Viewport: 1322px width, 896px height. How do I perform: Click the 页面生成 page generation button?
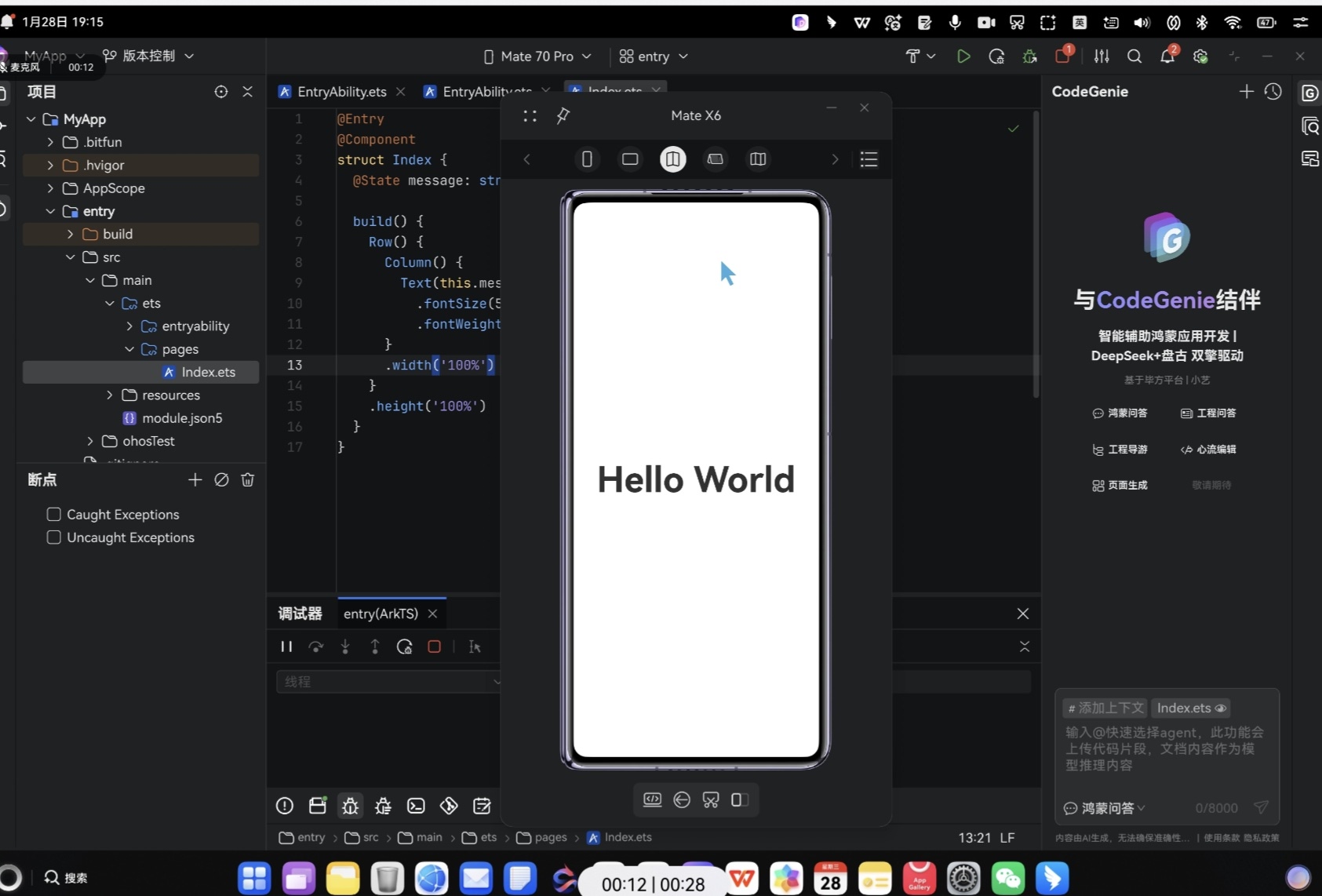1120,485
